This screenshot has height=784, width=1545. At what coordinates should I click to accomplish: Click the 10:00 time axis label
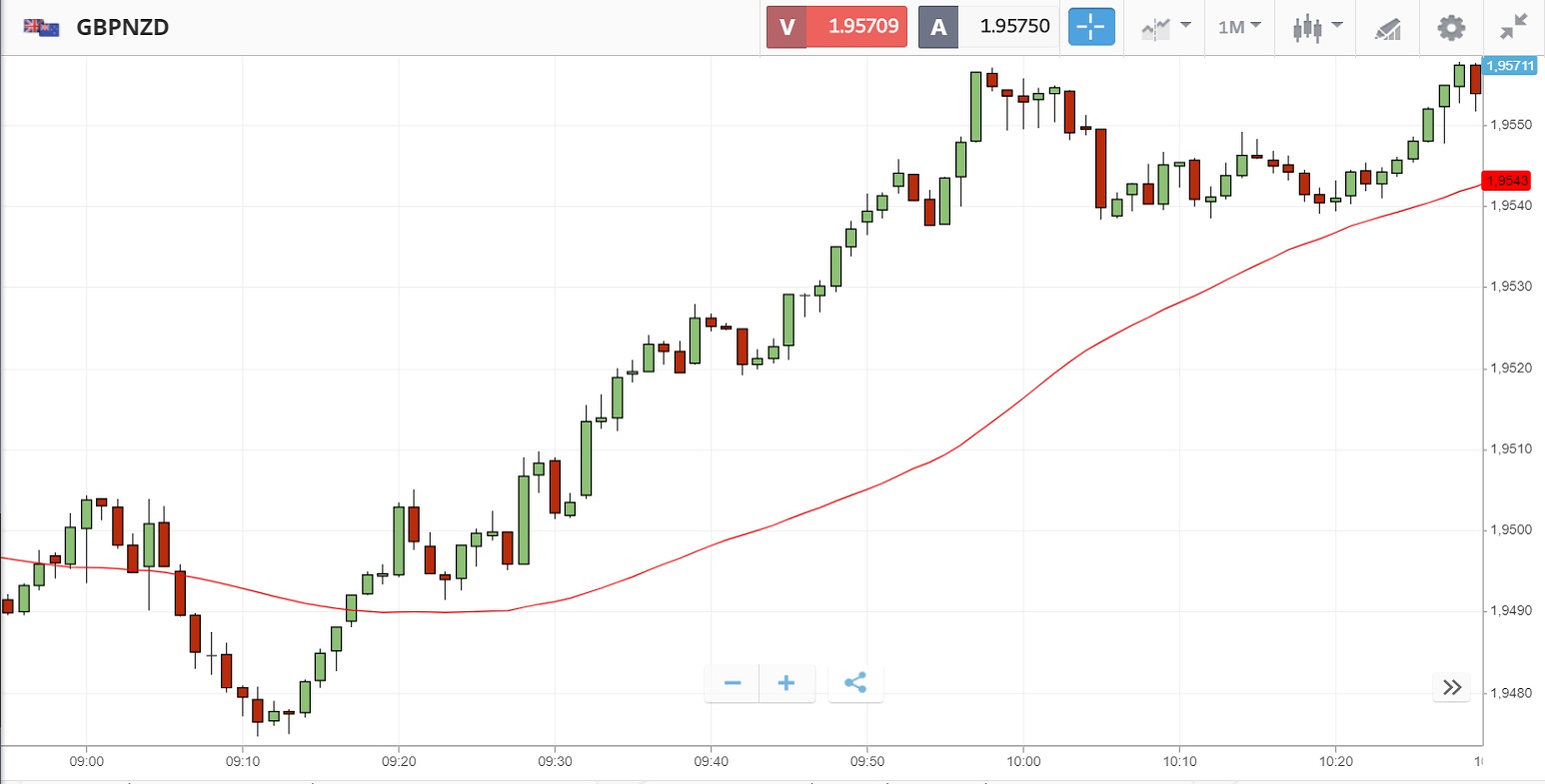[x=1023, y=761]
